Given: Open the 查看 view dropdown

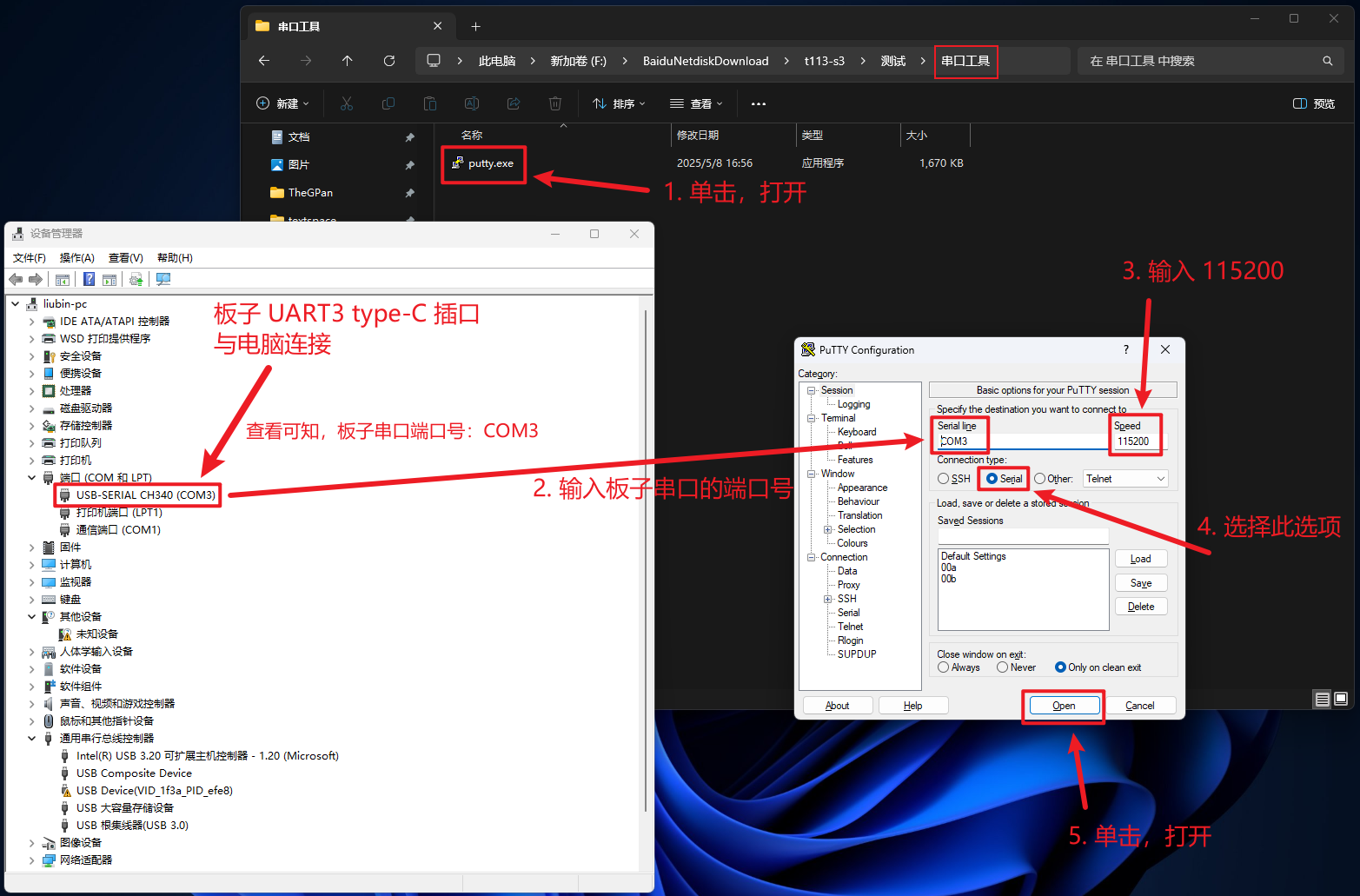Looking at the screenshot, I should pyautogui.click(x=696, y=103).
